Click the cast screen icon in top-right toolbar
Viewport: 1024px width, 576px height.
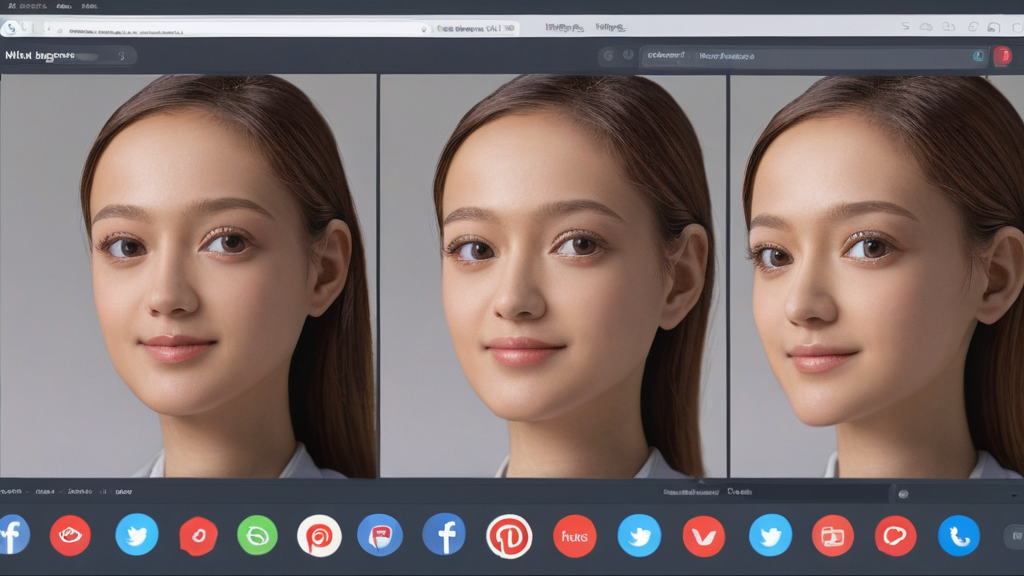tap(994, 27)
